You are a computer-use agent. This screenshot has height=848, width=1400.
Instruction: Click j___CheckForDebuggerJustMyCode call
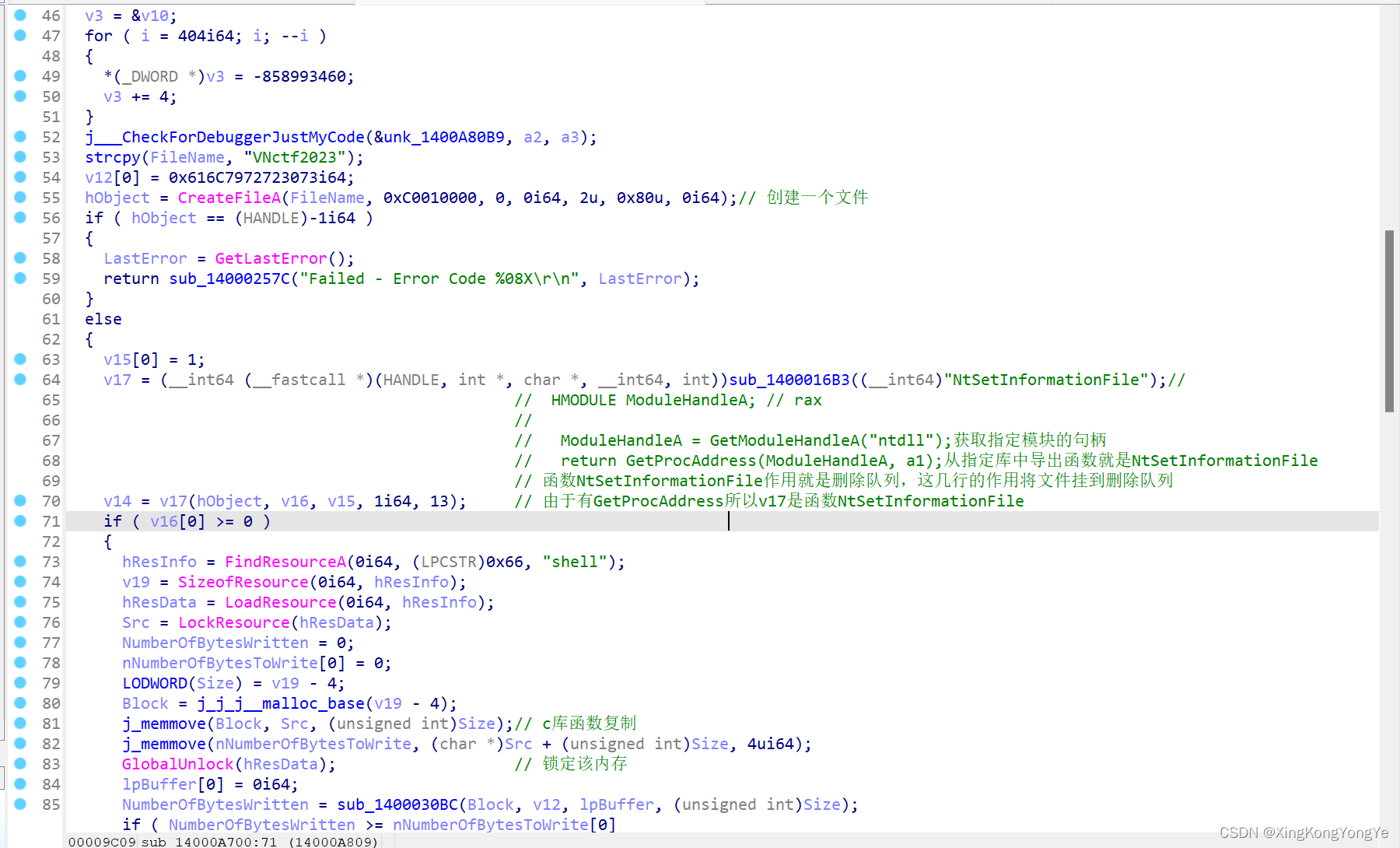(225, 137)
